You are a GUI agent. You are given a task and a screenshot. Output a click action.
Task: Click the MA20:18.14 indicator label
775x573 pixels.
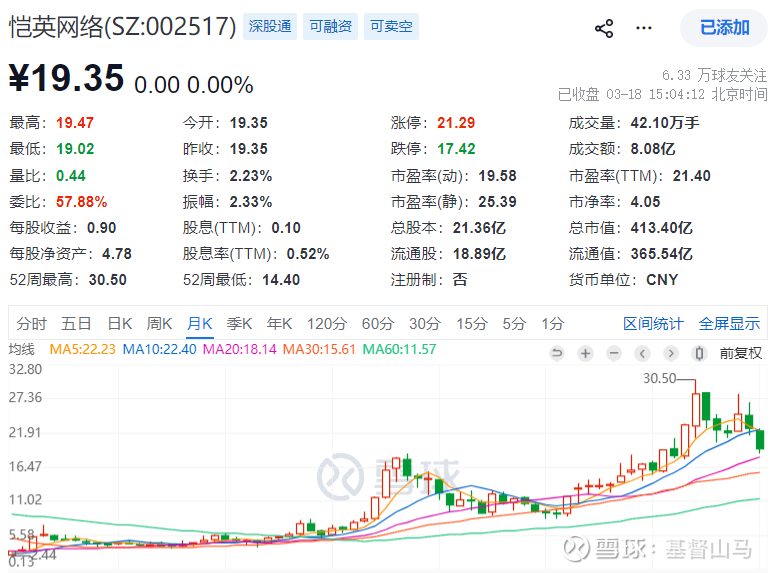coord(240,350)
